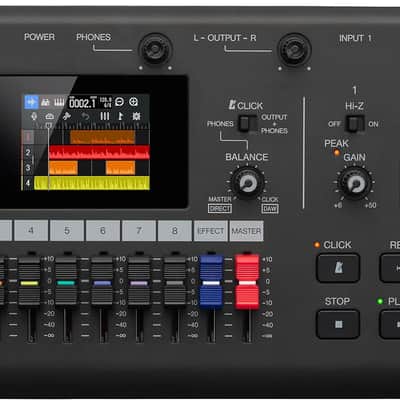Click the DIRECT label under the balance knob
The image size is (400, 400).
click(x=220, y=209)
